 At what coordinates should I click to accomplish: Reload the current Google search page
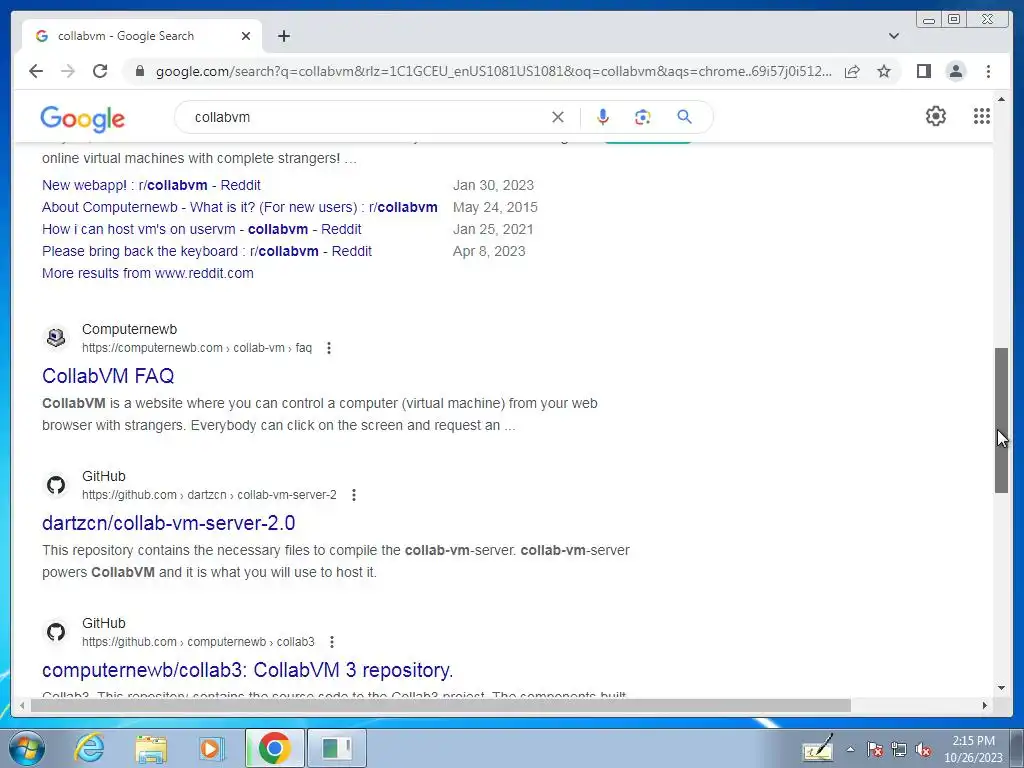tap(100, 71)
